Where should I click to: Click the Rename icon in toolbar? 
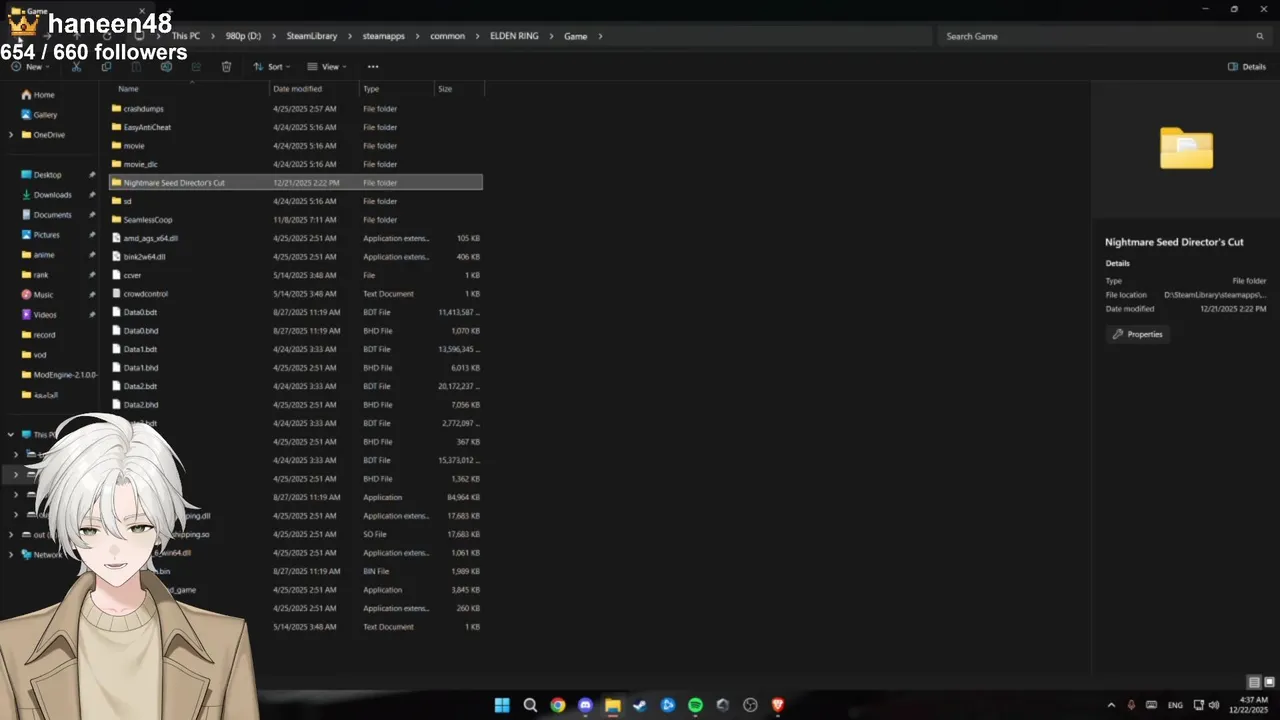pyautogui.click(x=166, y=67)
